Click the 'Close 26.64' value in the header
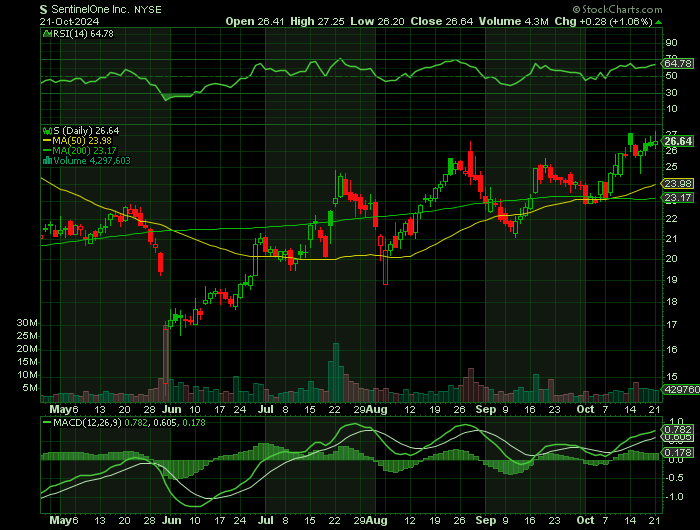This screenshot has width=700, height=530. point(442,21)
